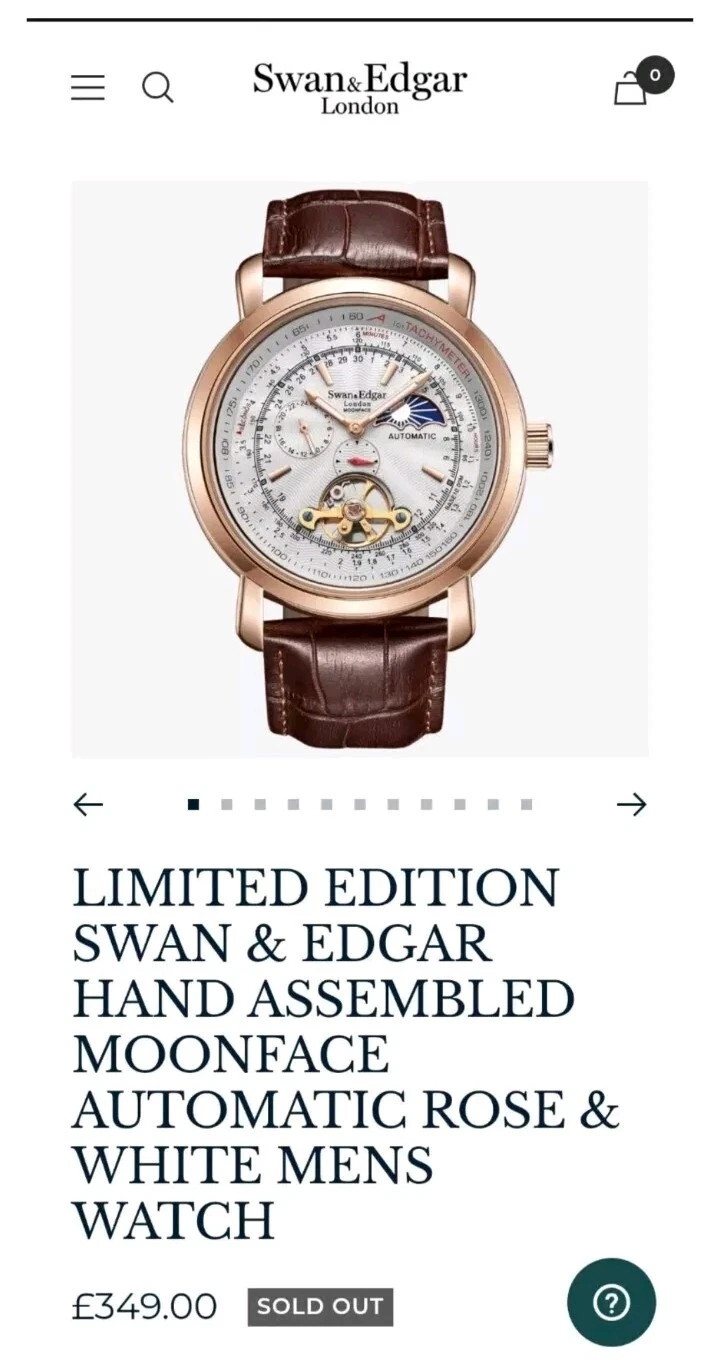This screenshot has width=719, height=1360.
Task: Open the shopping bag cart
Action: click(x=630, y=89)
